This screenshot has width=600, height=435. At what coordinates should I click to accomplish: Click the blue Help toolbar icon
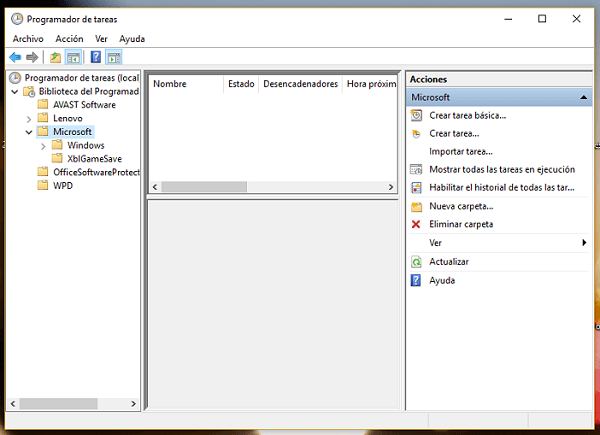click(95, 57)
